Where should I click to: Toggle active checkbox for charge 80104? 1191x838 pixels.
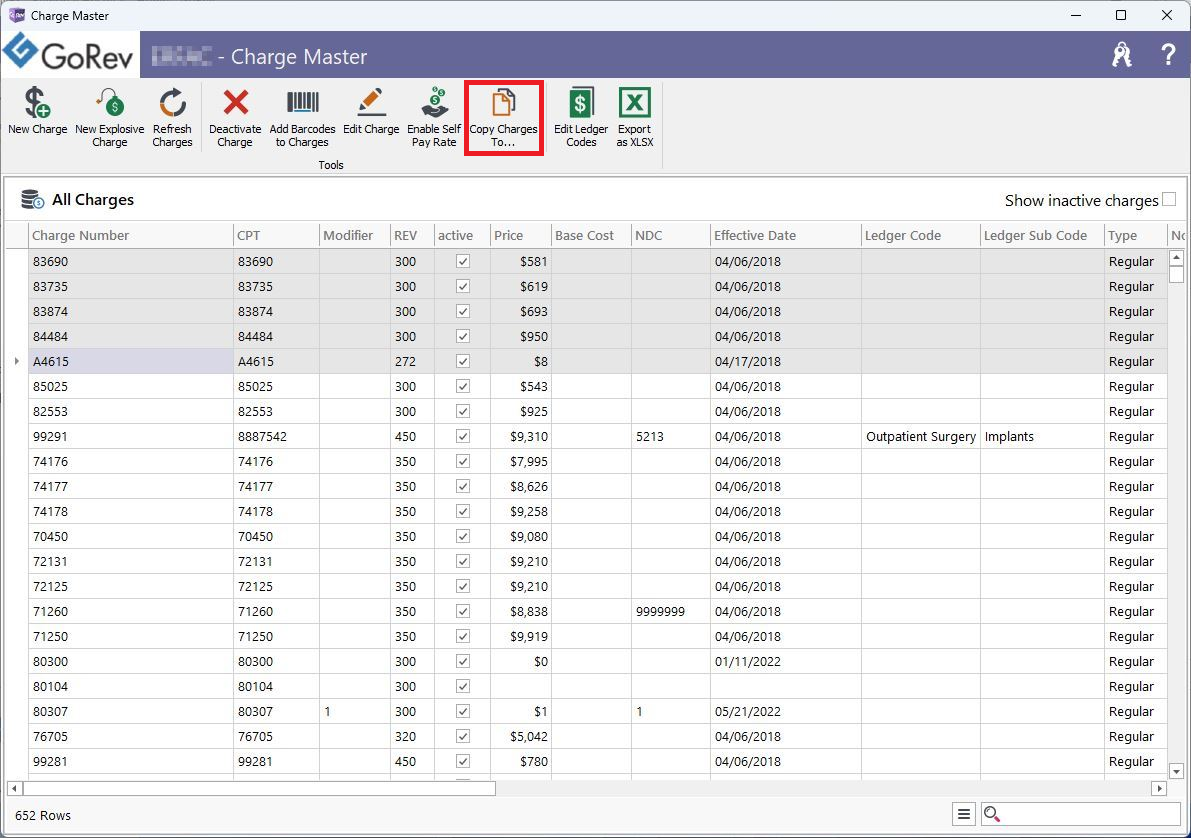[463, 686]
